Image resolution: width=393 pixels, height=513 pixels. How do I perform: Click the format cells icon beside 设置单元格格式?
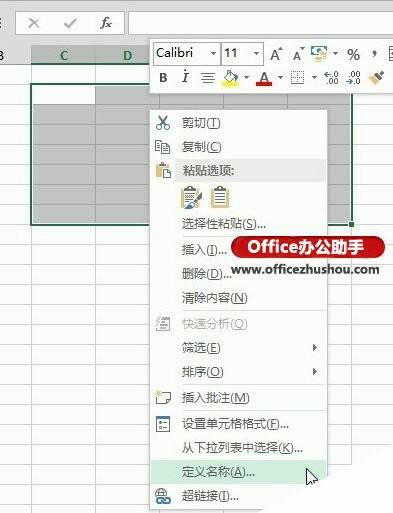[x=163, y=424]
